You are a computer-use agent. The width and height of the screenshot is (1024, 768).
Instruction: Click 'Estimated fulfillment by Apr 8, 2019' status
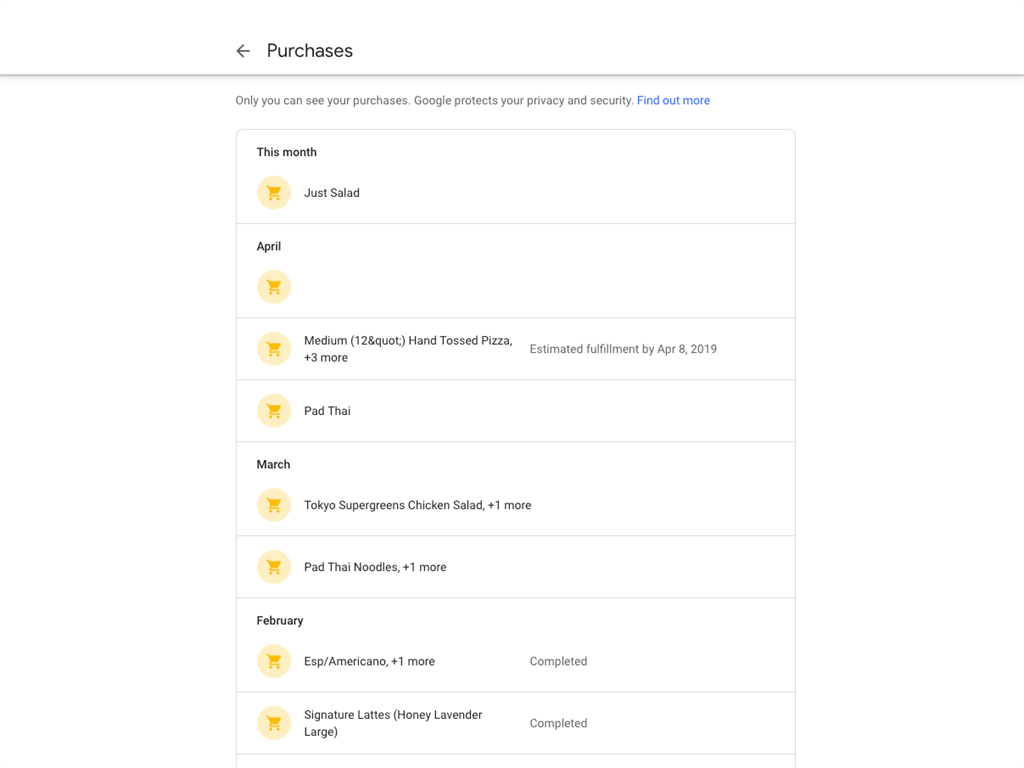[x=623, y=349]
